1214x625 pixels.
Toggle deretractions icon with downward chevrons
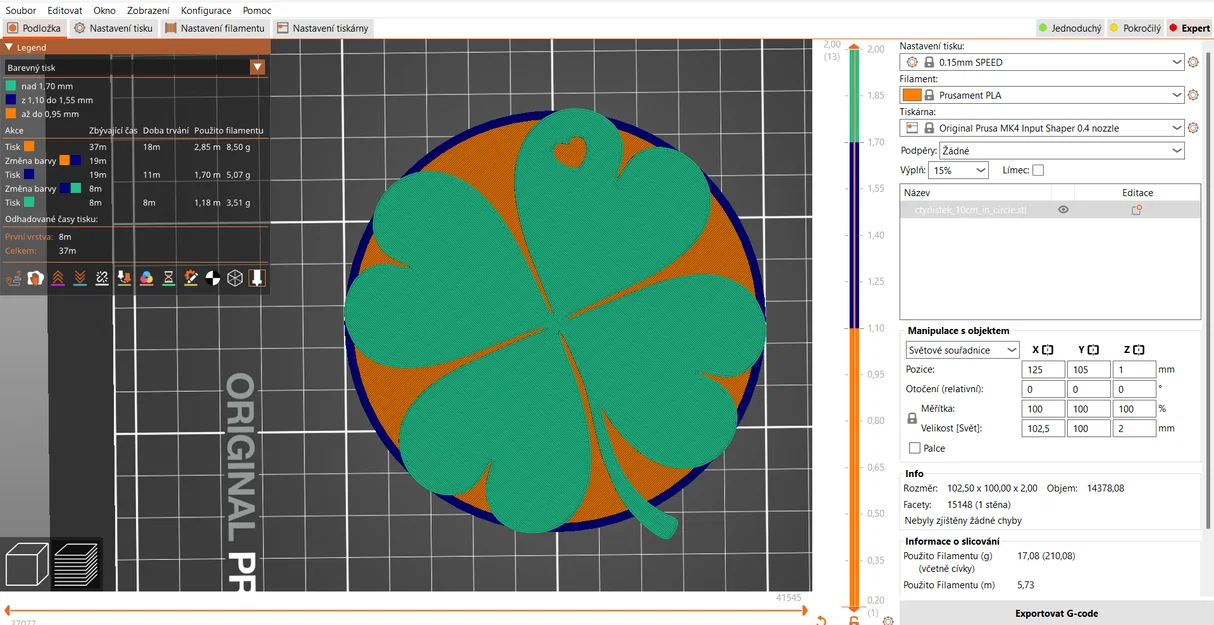(x=80, y=278)
